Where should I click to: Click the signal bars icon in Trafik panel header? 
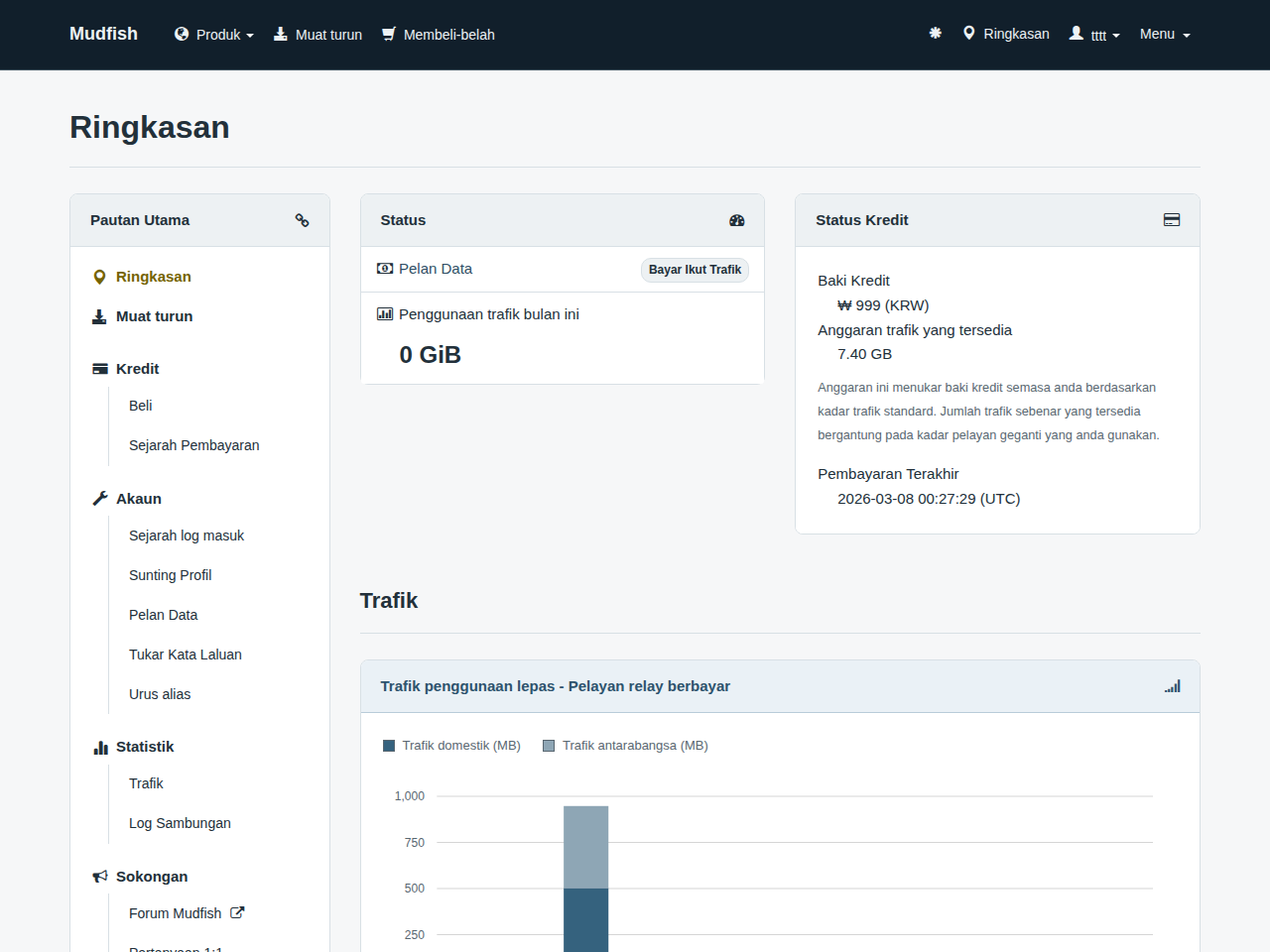1173,686
